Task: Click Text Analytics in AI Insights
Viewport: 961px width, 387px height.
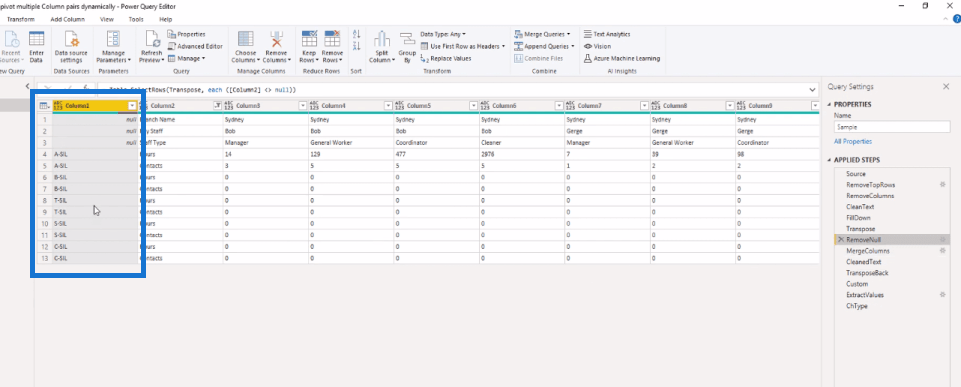Action: (607, 34)
